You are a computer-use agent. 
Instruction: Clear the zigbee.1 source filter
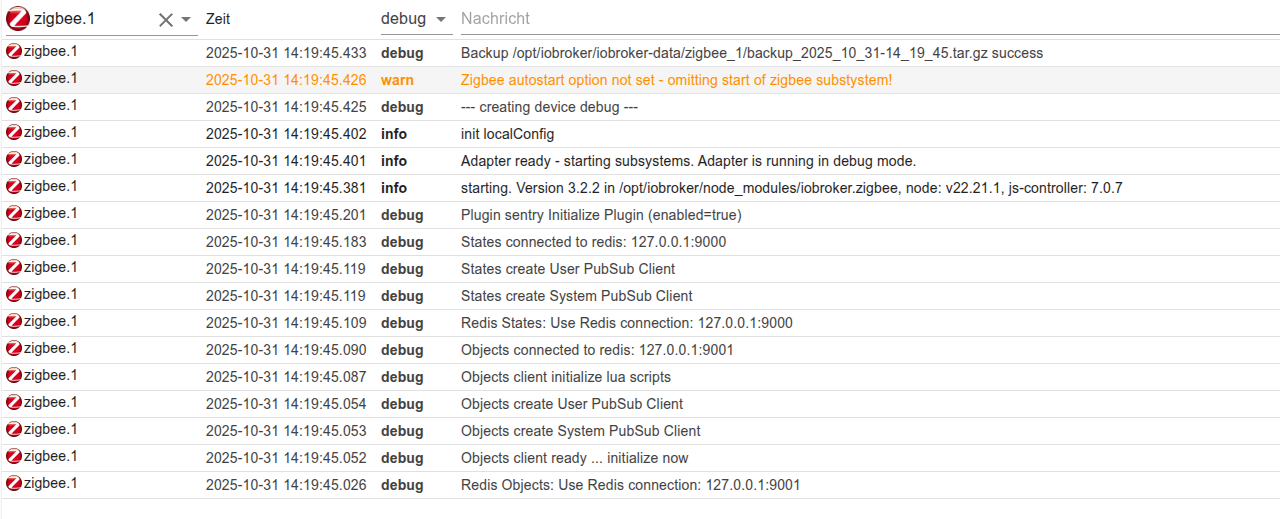pyautogui.click(x=166, y=20)
